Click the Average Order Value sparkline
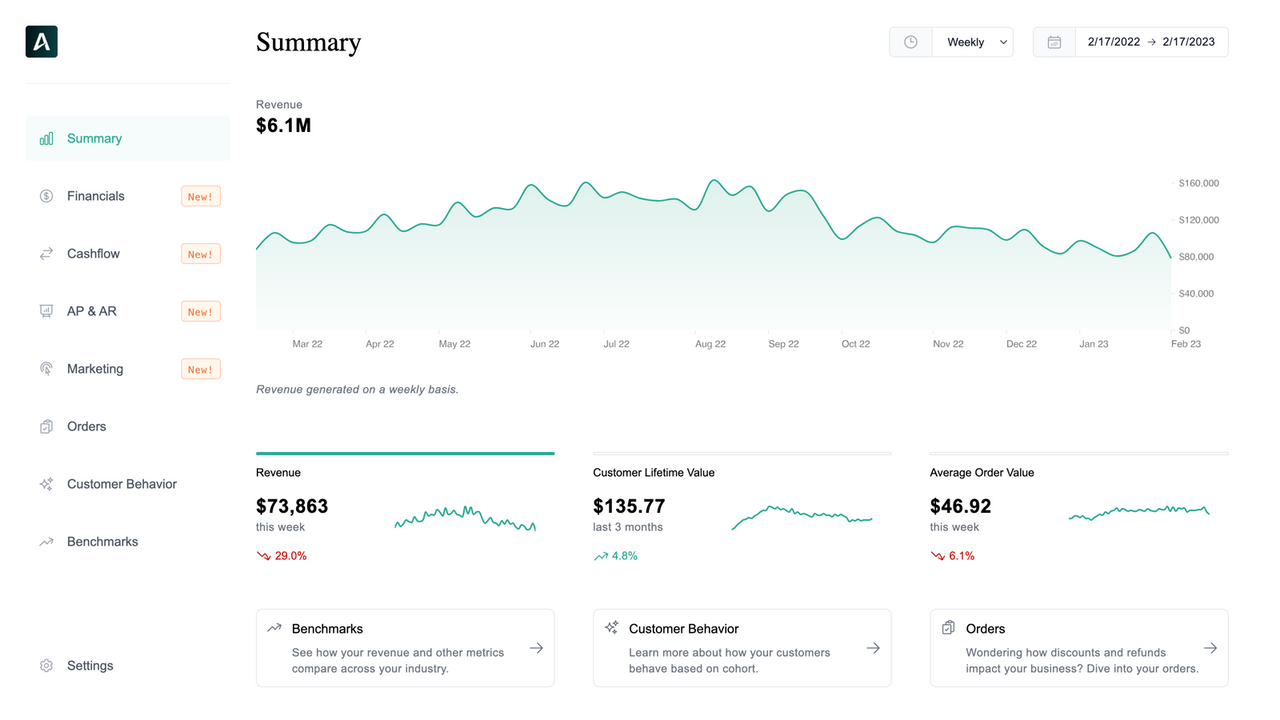This screenshot has width=1280, height=720. (x=1139, y=512)
